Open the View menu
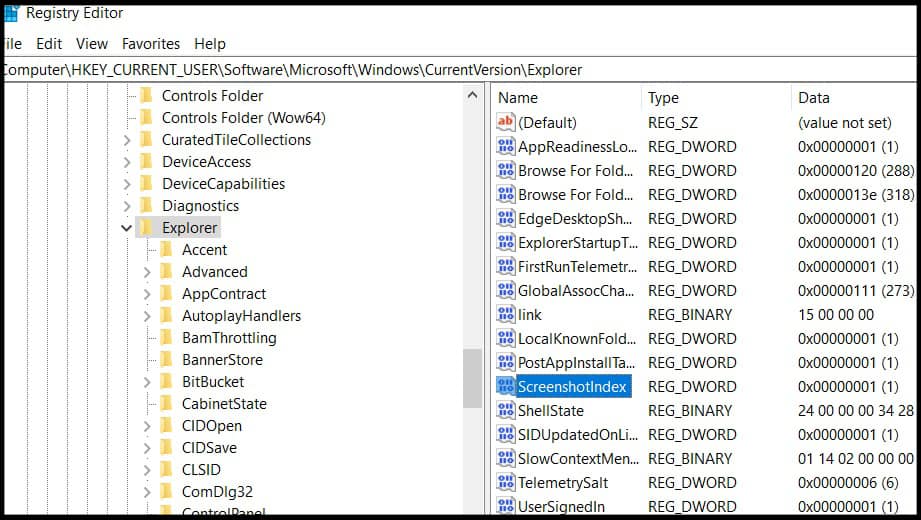The width and height of the screenshot is (921, 520). tap(92, 43)
